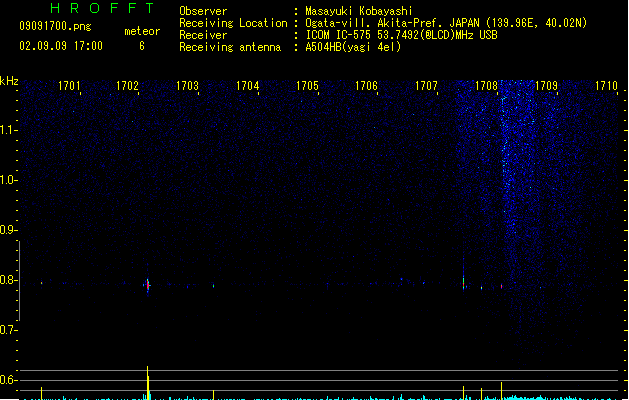
Task: Click time marker 1705
Action: pos(307,86)
